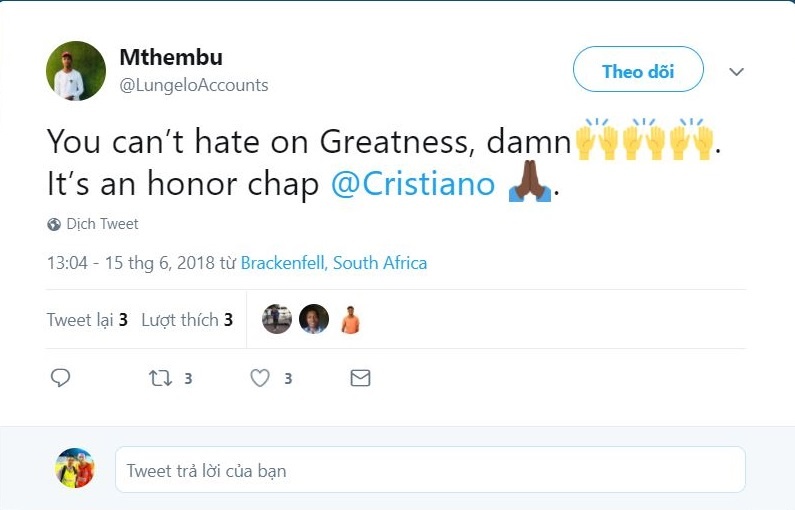Viewport: 795px width, 510px height.
Task: Open the @LungeloAccounts handle
Action: tap(194, 85)
